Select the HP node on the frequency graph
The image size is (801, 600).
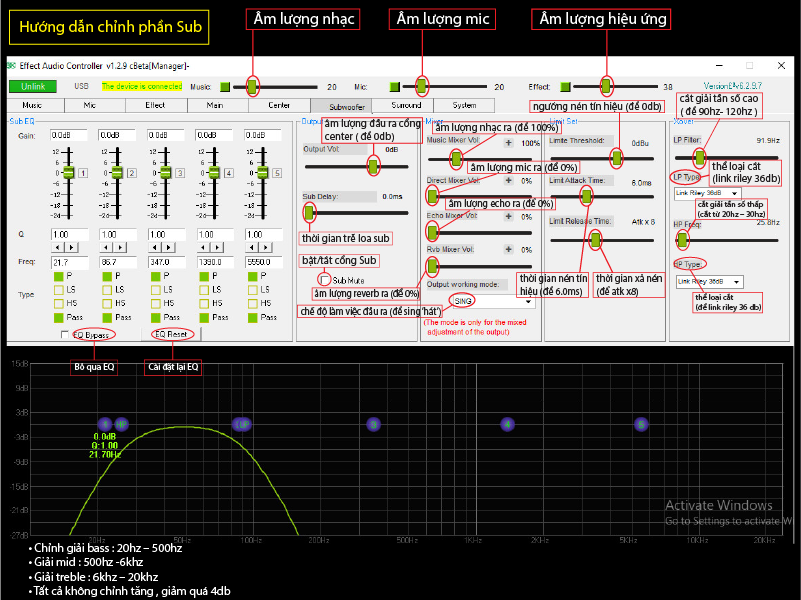pos(121,424)
